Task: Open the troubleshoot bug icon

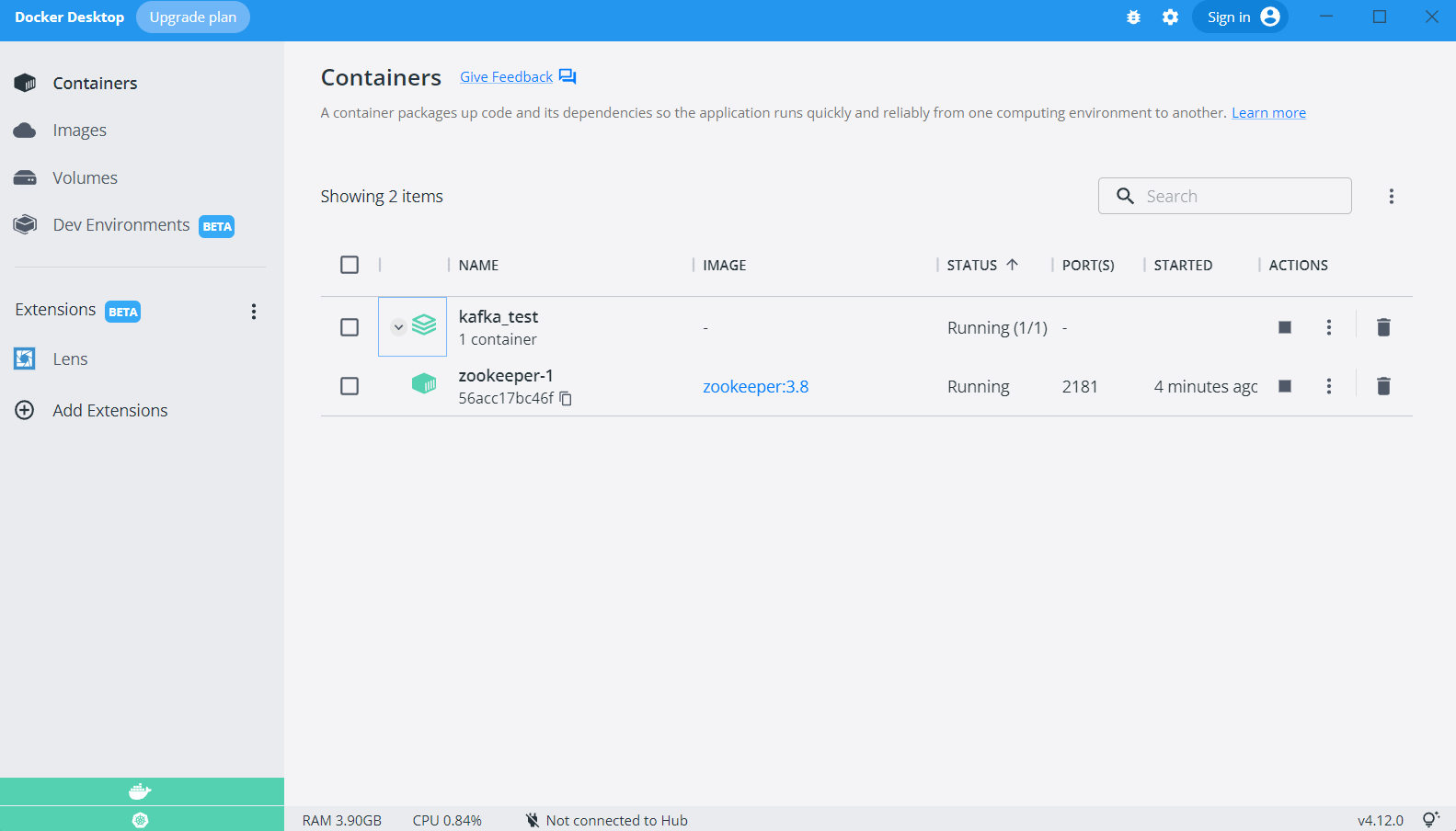Action: [1133, 17]
